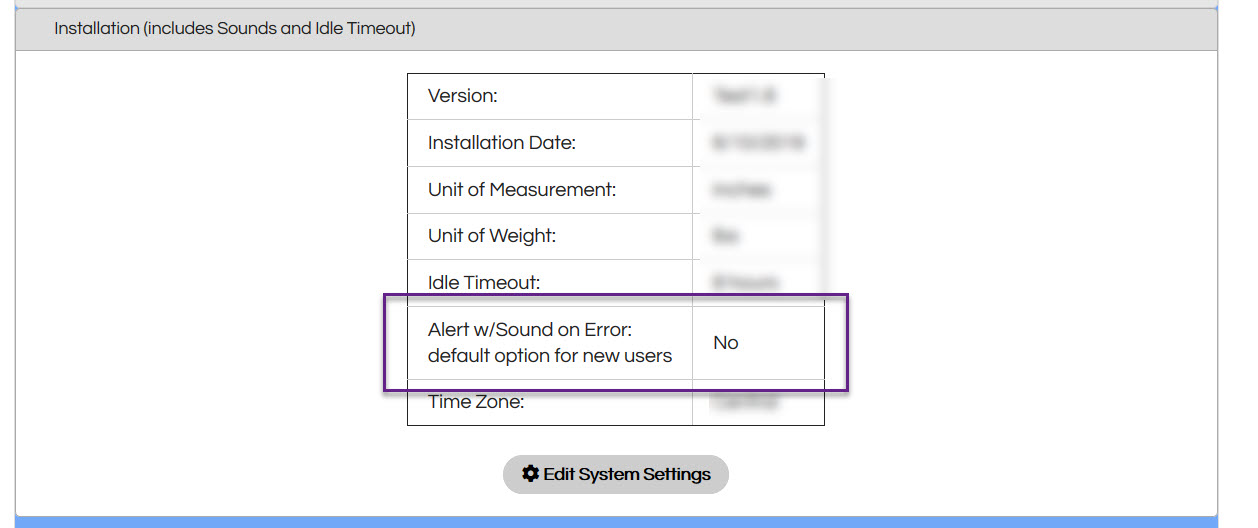Click the 'No' value for sound alert
Viewport: 1258px width, 528px height.
[726, 343]
